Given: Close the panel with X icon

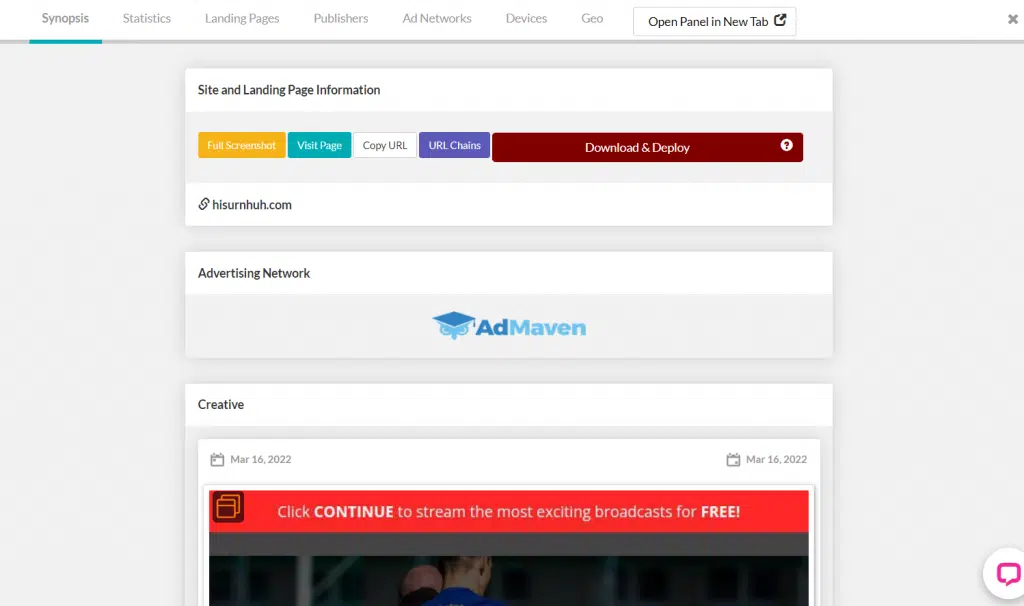Looking at the screenshot, I should coord(1013,19).
